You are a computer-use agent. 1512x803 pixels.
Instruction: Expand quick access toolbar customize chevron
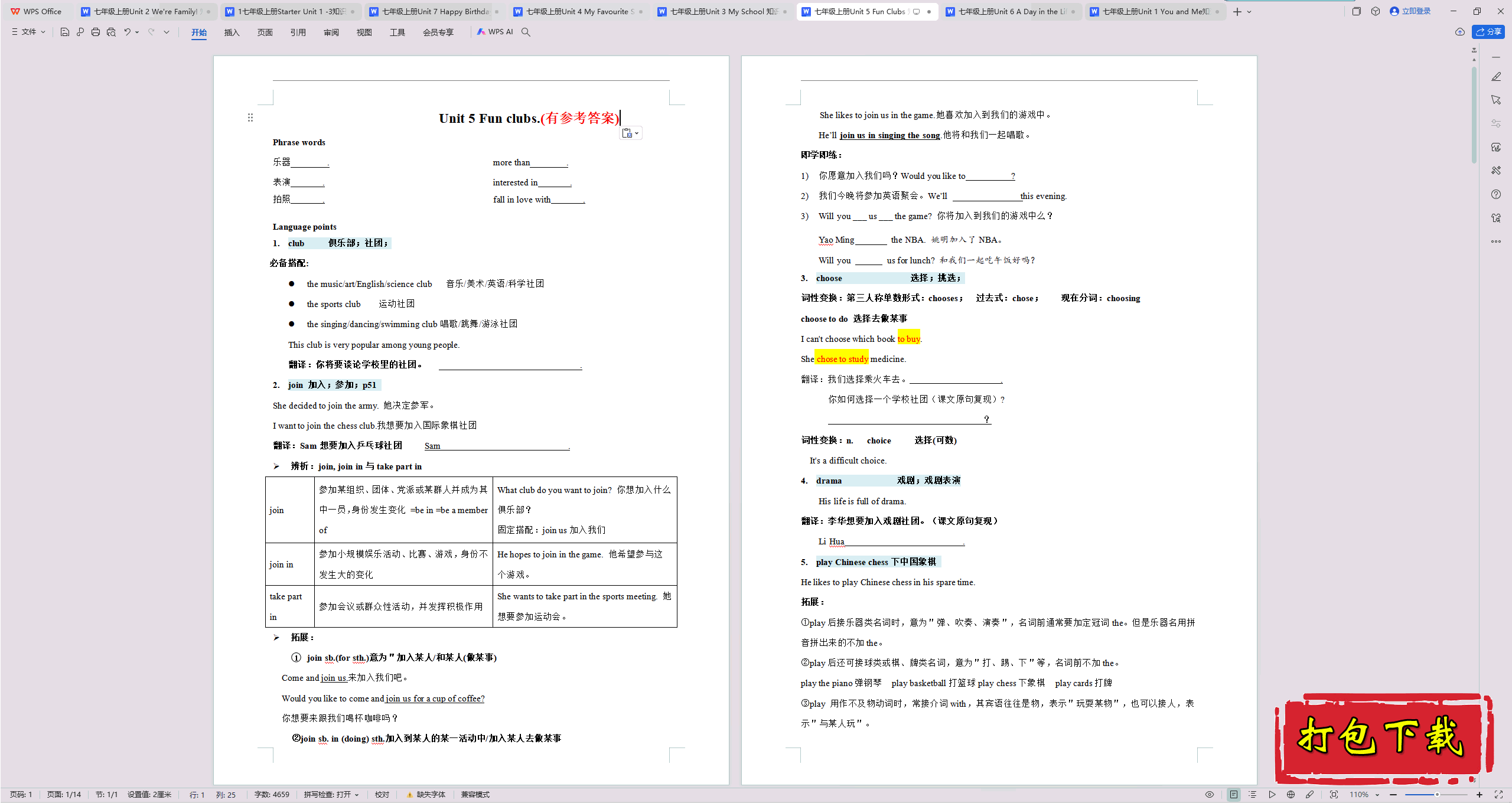pyautogui.click(x=167, y=32)
